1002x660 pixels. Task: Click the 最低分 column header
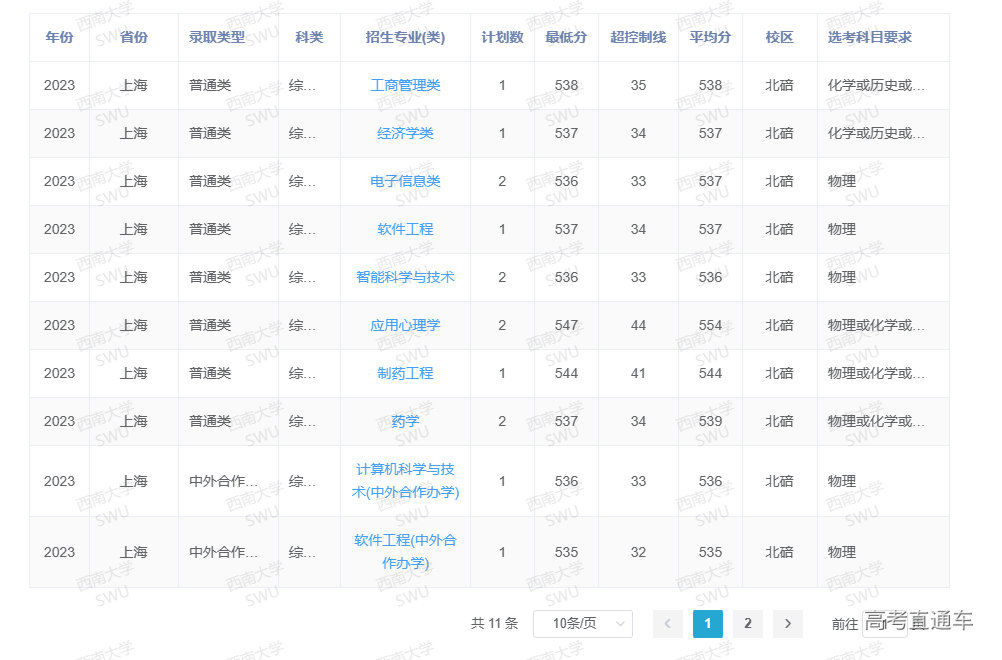point(566,38)
